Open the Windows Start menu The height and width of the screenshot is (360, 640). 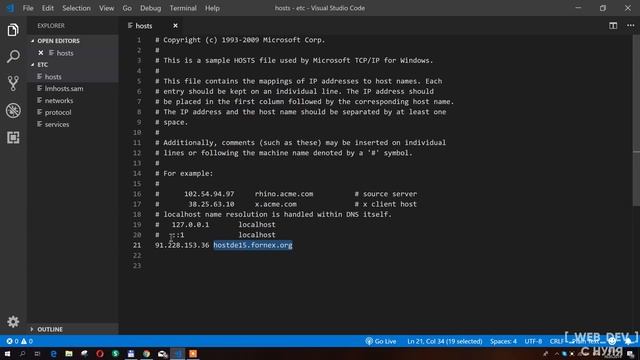(x=7, y=353)
